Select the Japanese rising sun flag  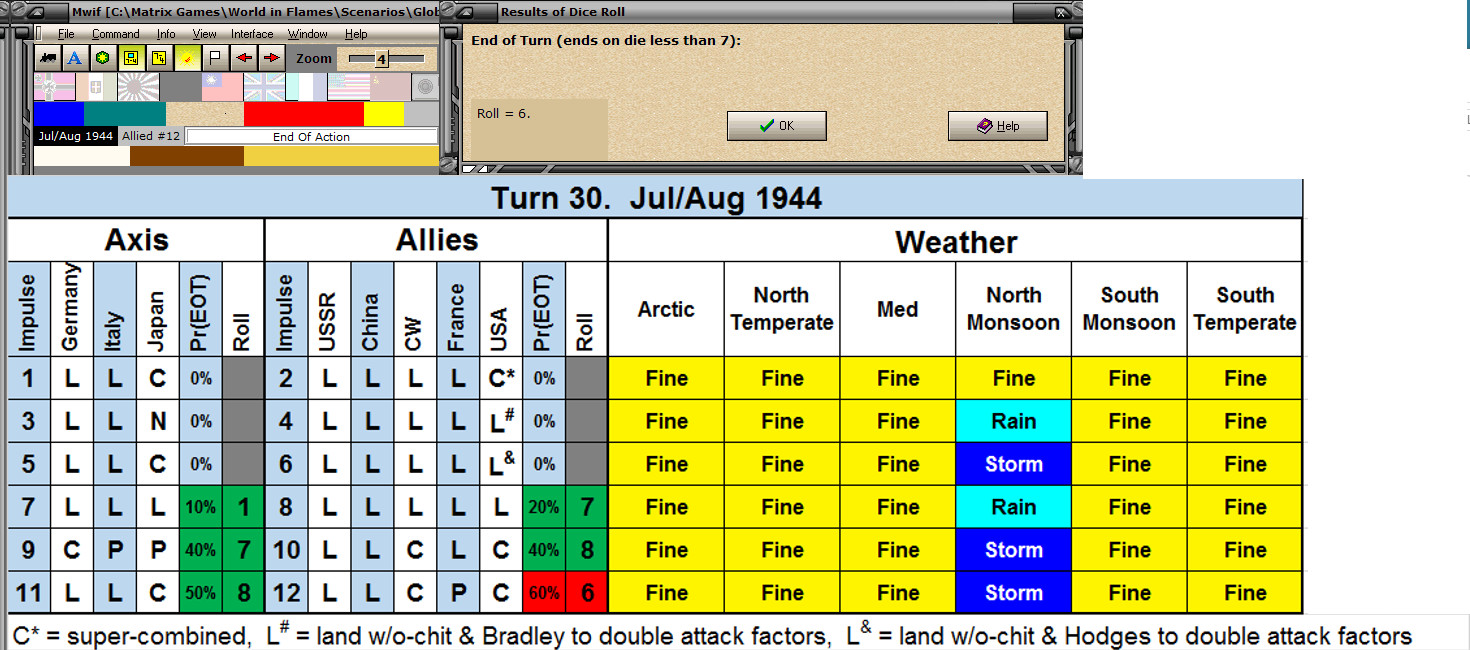point(138,87)
